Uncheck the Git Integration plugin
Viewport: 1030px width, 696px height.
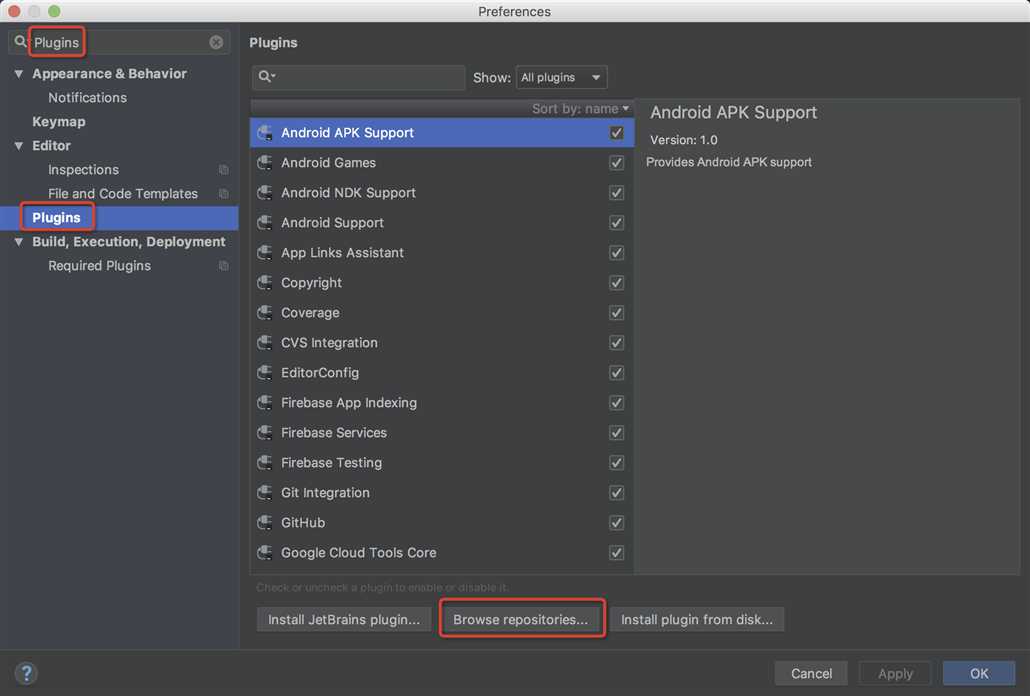coord(616,492)
